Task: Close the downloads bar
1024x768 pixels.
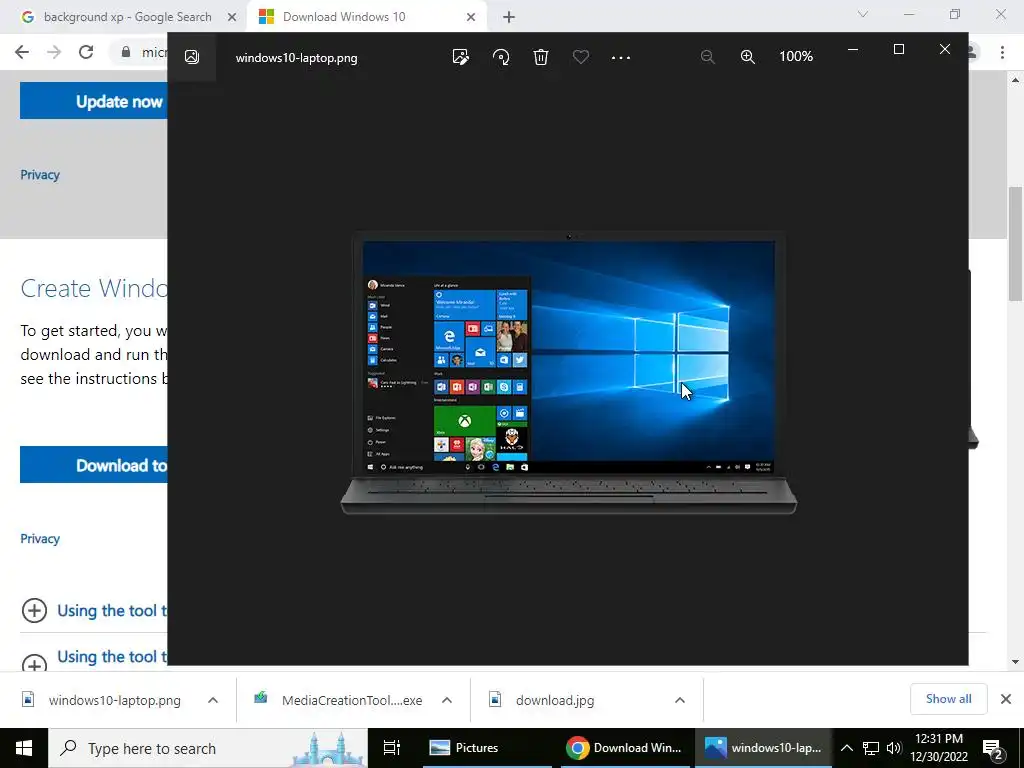Action: click(1006, 699)
